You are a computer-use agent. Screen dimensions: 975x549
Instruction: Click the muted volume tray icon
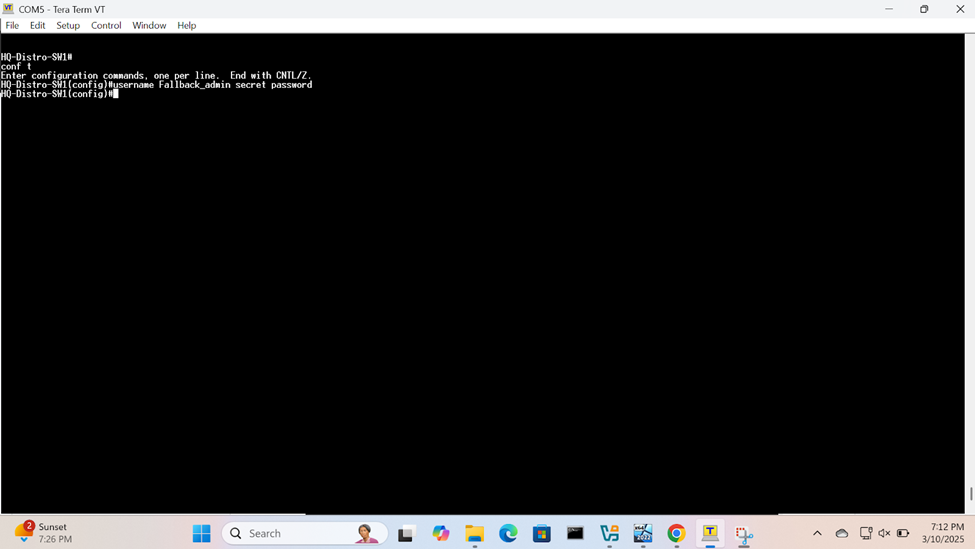pos(884,533)
